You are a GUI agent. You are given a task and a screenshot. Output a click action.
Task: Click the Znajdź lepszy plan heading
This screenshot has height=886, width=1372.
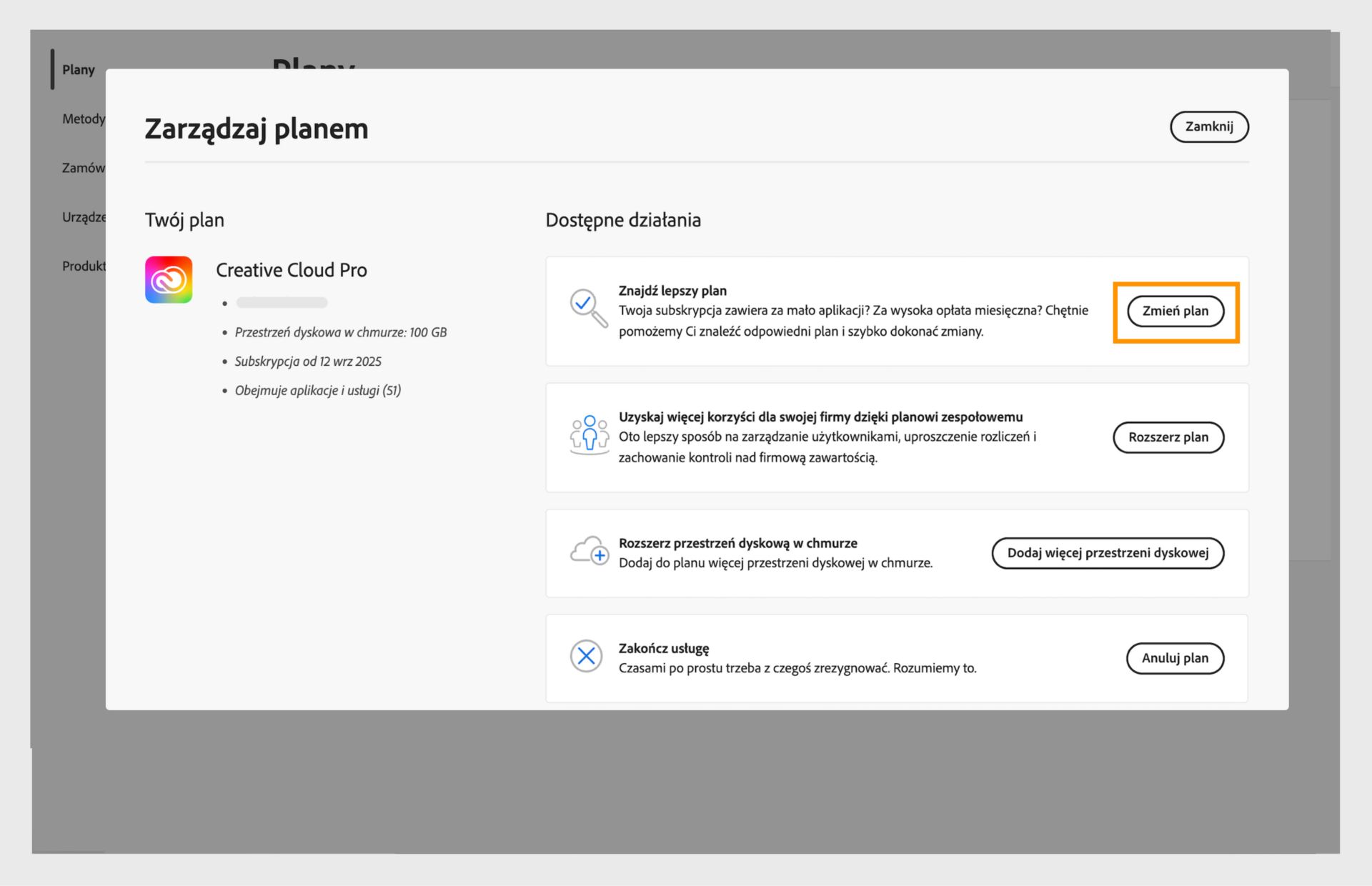click(672, 290)
